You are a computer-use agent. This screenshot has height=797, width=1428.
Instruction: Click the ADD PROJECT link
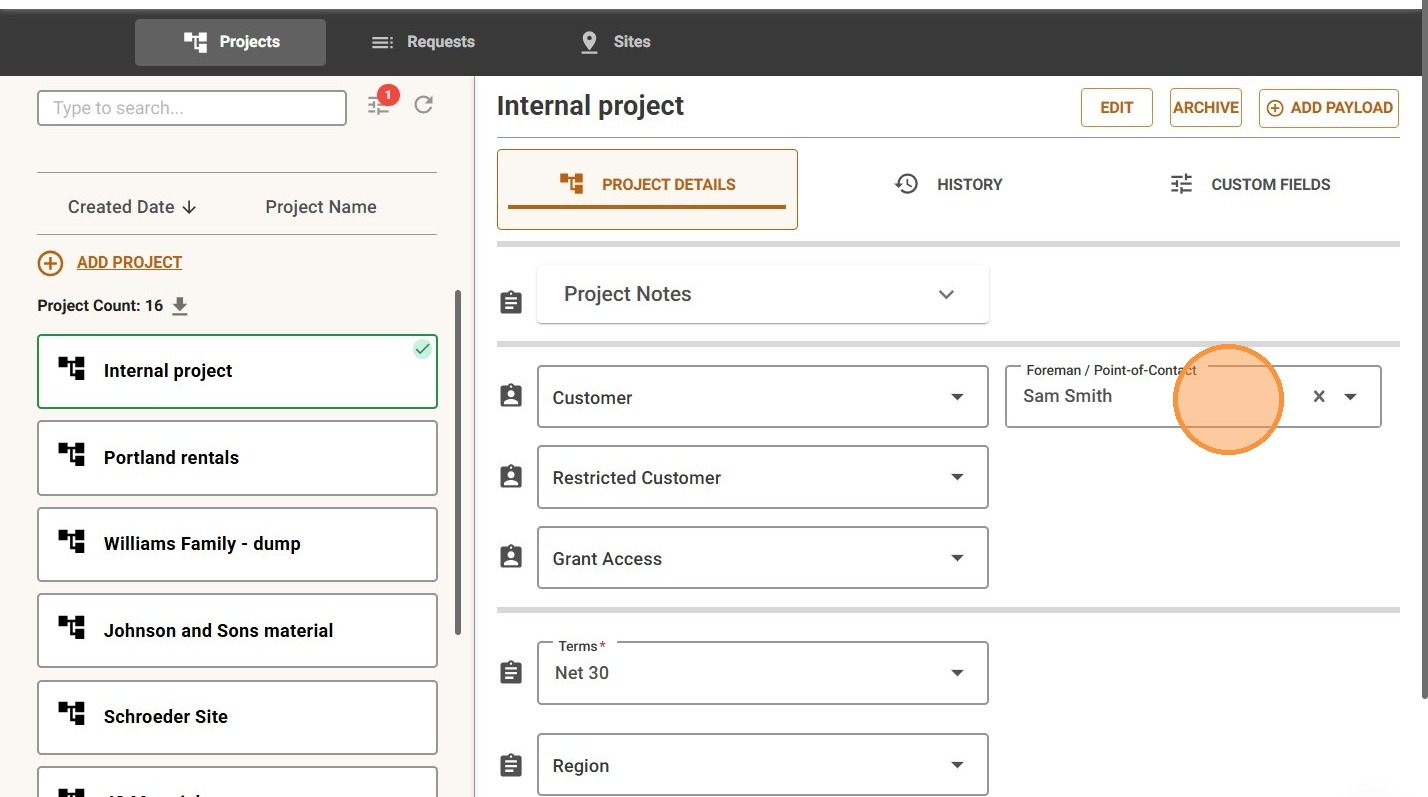click(129, 262)
